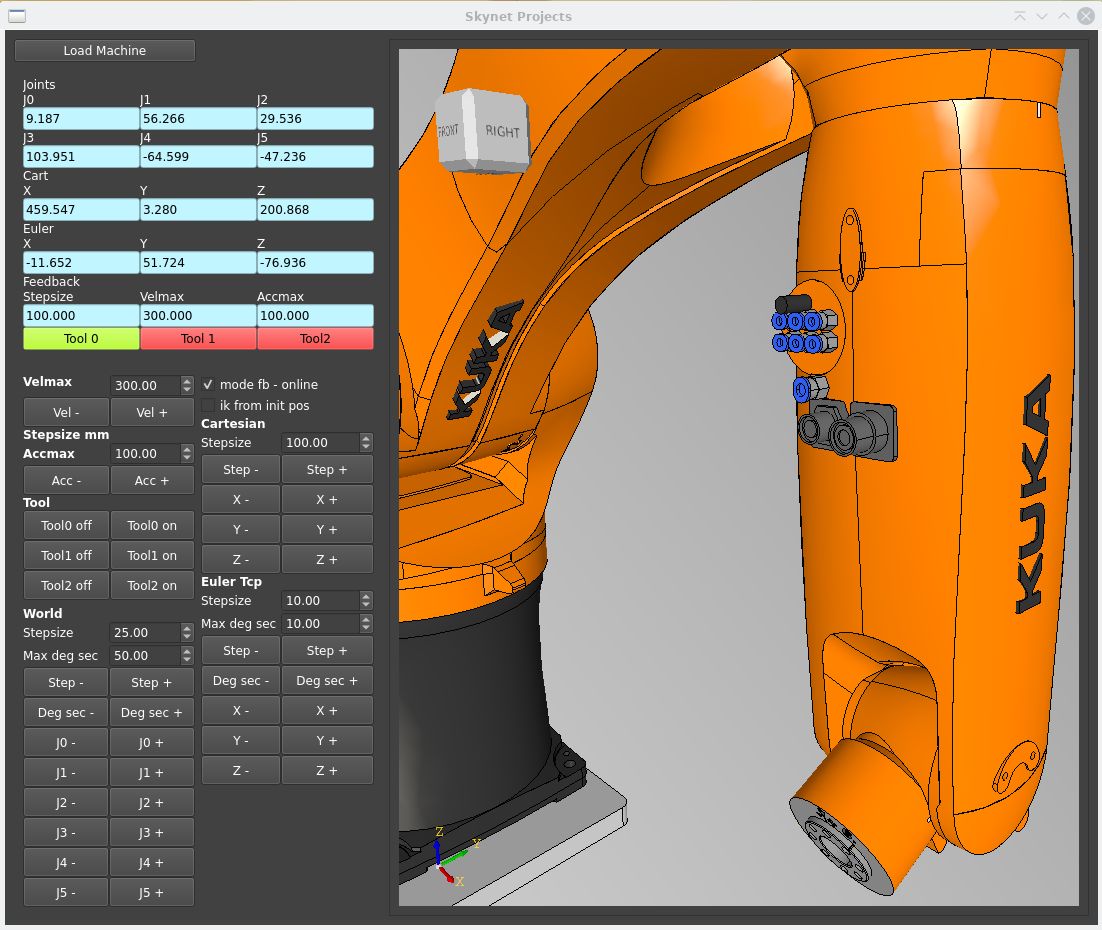1102x930 pixels.
Task: Click the Feedback Stepsize field 100.000
Action: pyautogui.click(x=81, y=316)
